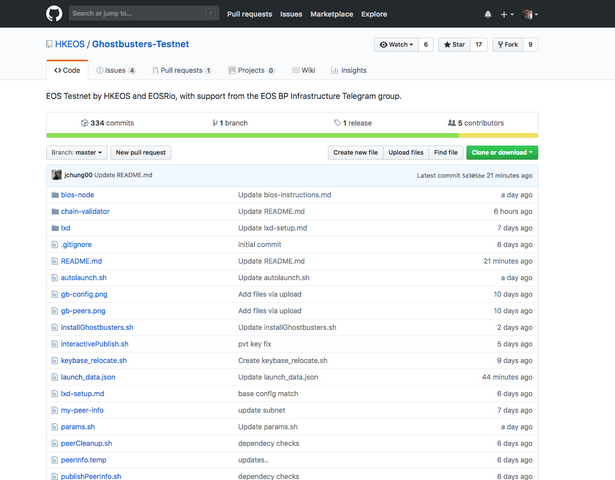Click the contributors people icon
The height and width of the screenshot is (480, 615).
tap(452, 123)
